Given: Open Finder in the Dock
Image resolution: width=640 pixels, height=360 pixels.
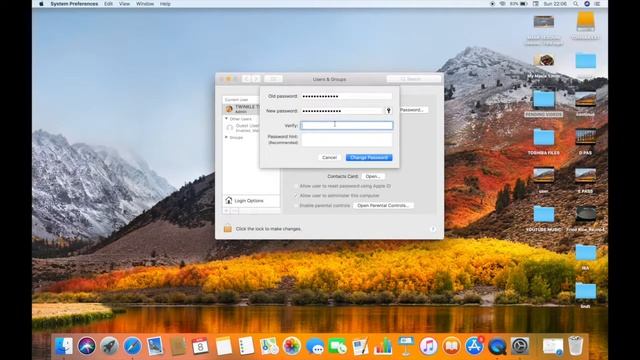Looking at the screenshot, I should click(x=64, y=347).
